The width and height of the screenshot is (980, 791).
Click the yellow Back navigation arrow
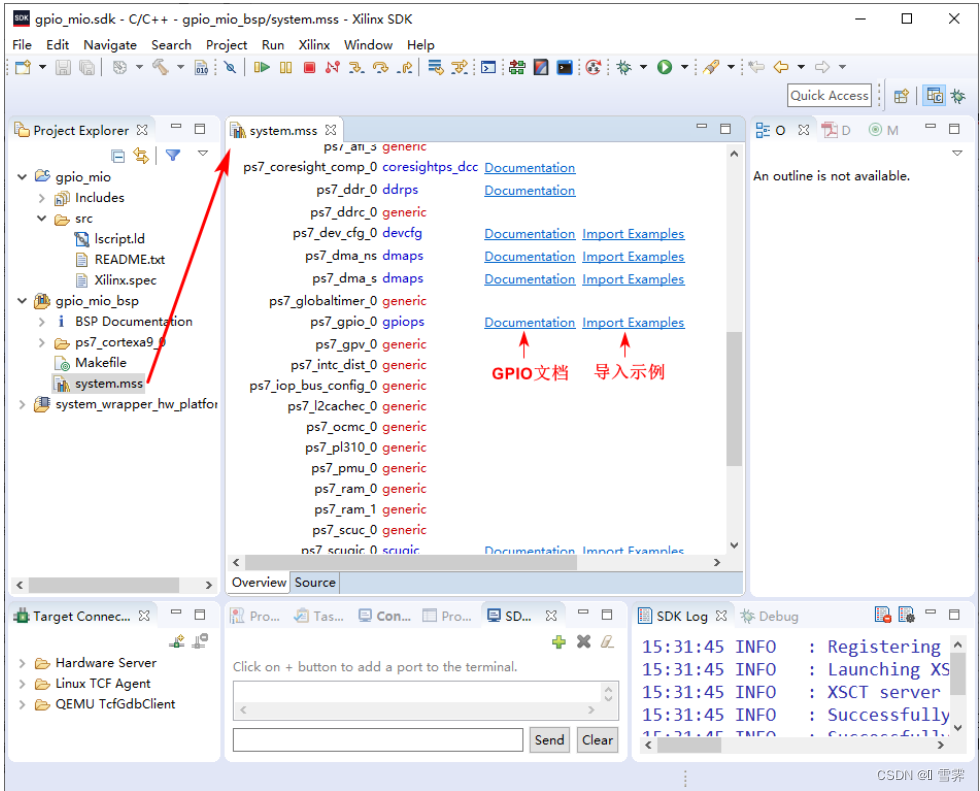(x=781, y=67)
